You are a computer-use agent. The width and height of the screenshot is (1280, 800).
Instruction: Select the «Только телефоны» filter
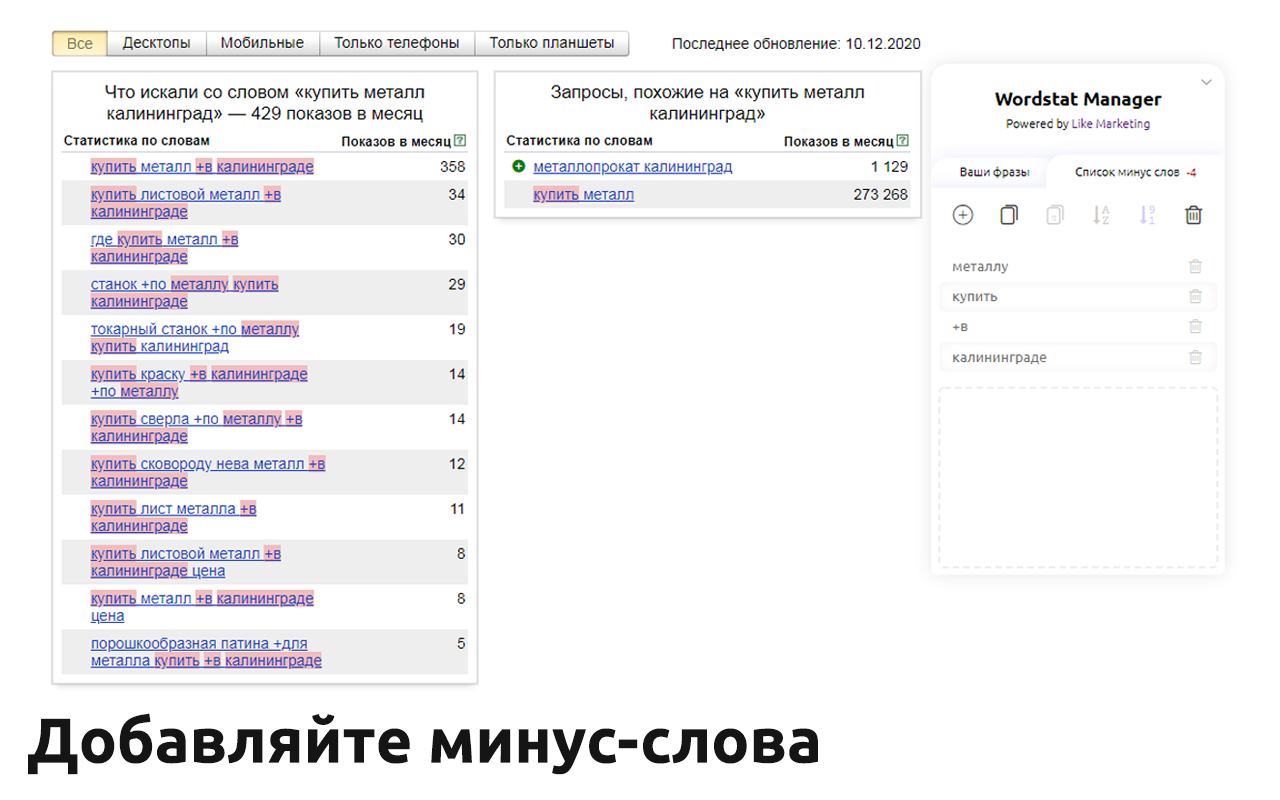pos(397,43)
